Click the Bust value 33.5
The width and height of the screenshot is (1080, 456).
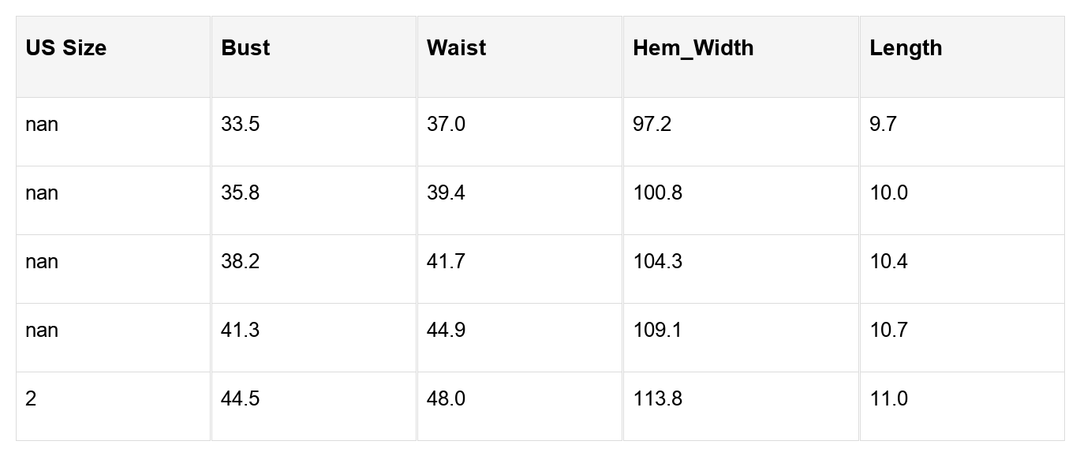[240, 125]
